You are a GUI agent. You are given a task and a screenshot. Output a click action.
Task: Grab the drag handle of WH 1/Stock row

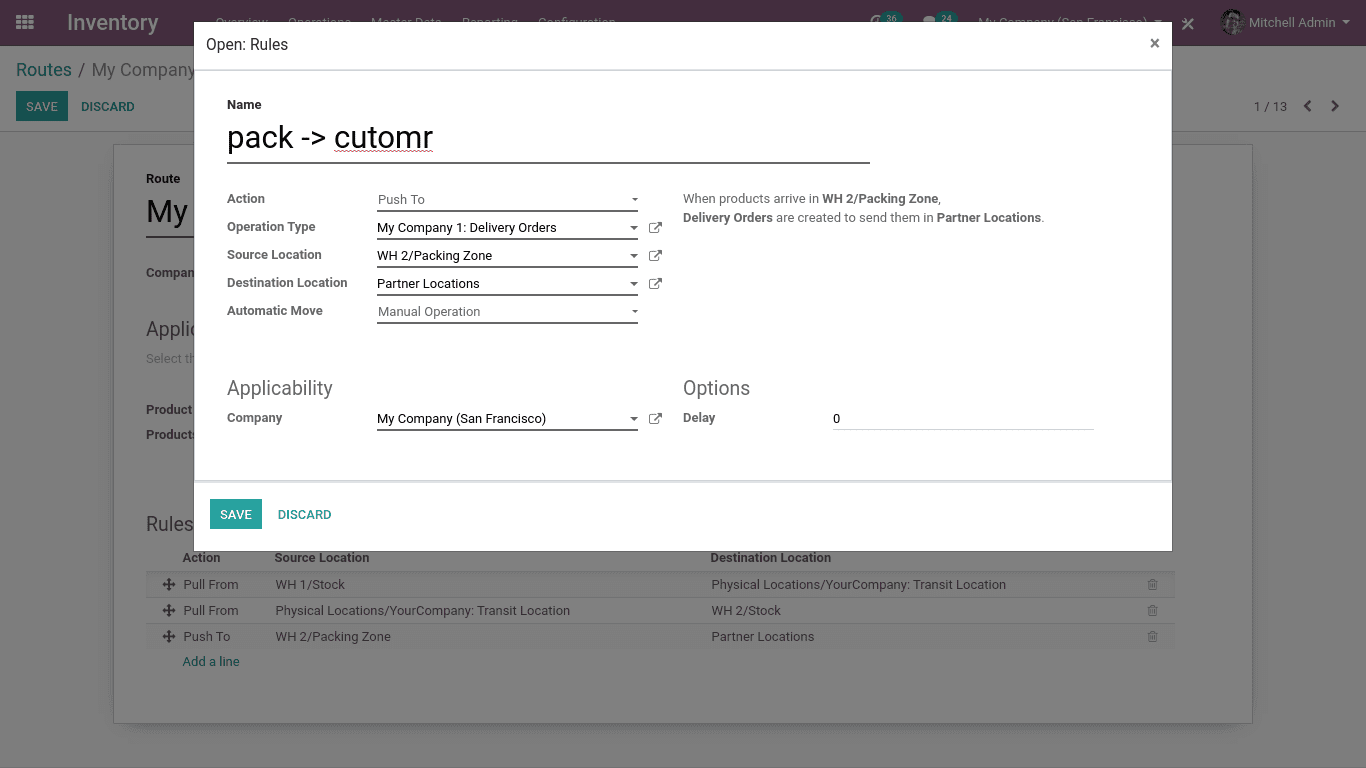(169, 584)
